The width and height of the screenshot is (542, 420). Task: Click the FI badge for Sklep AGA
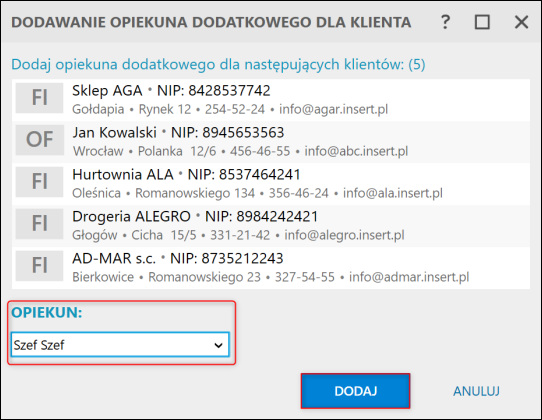[39, 98]
